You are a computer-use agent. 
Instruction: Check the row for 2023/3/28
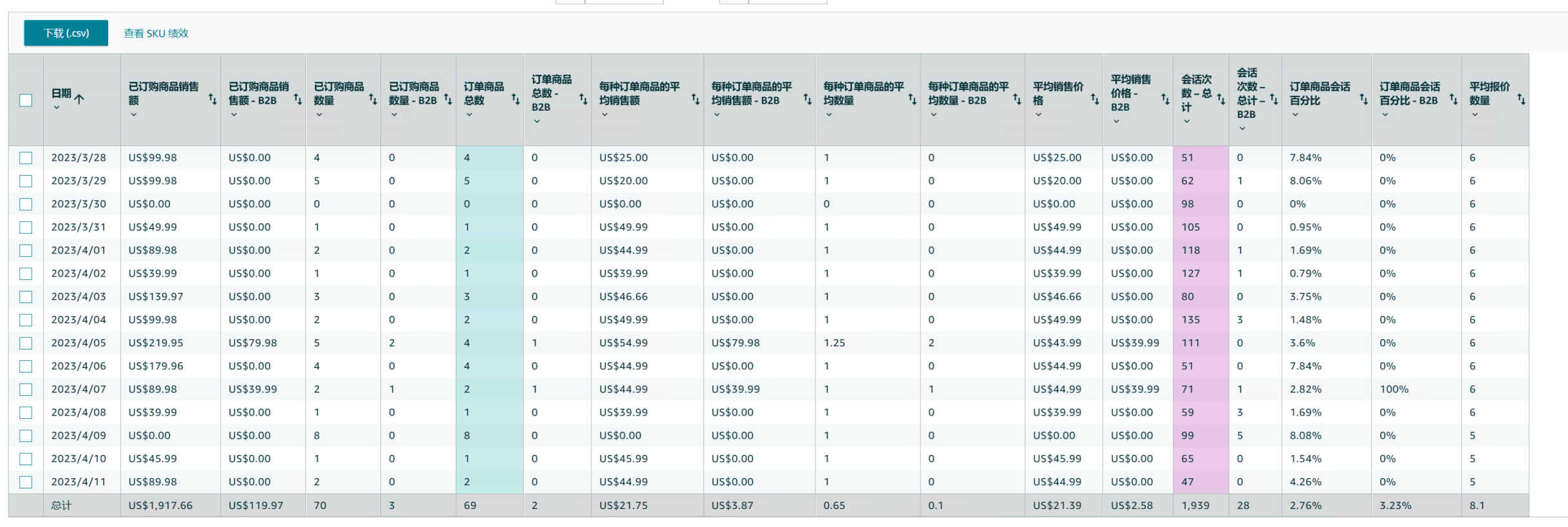click(x=26, y=158)
